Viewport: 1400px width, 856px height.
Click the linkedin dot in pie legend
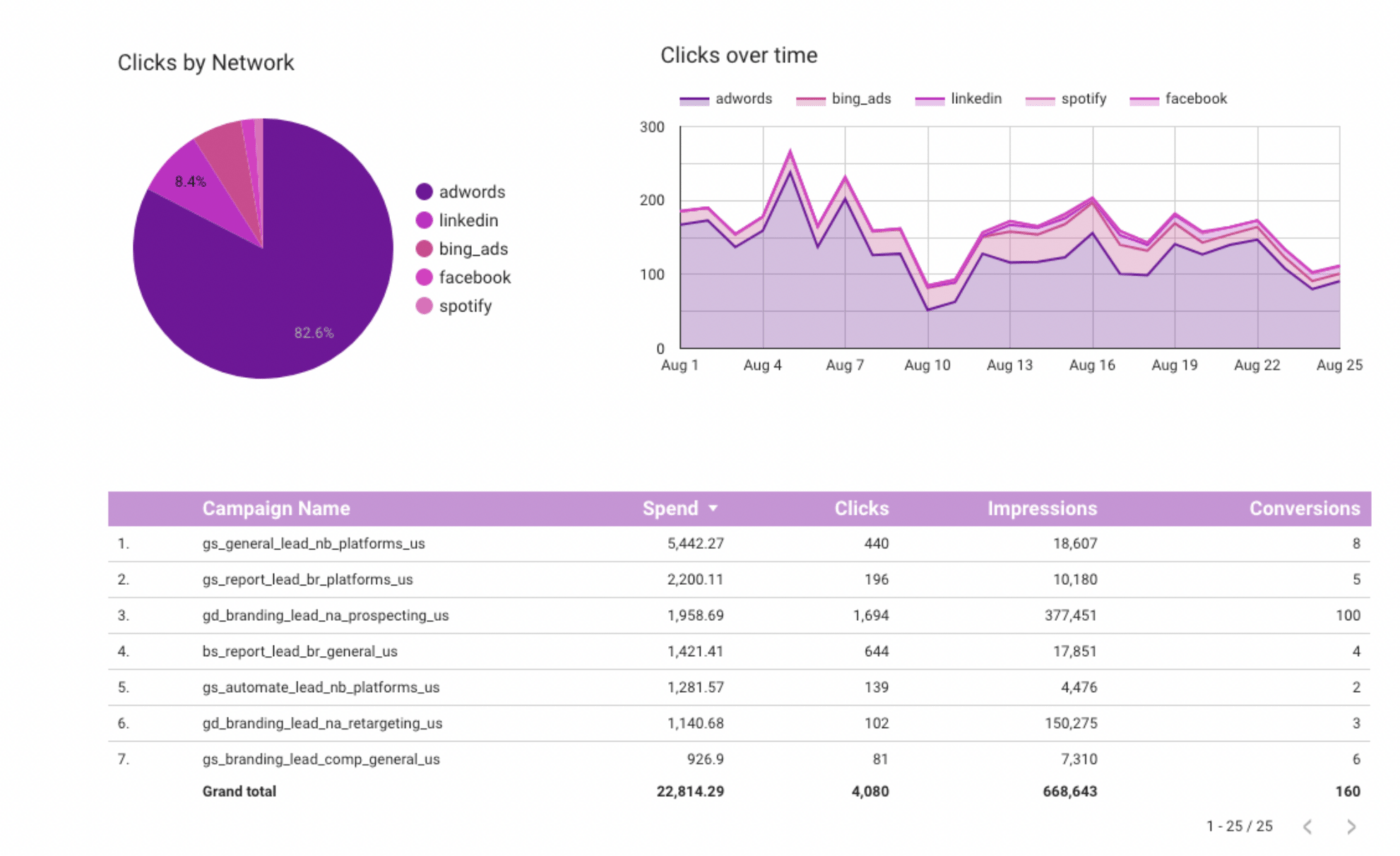(424, 220)
